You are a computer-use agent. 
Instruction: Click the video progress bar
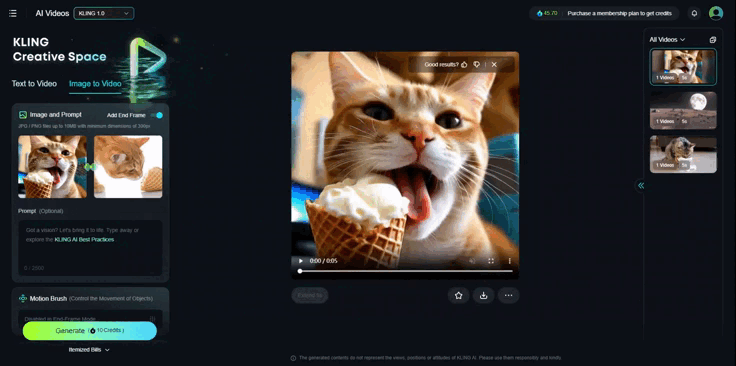(406, 271)
